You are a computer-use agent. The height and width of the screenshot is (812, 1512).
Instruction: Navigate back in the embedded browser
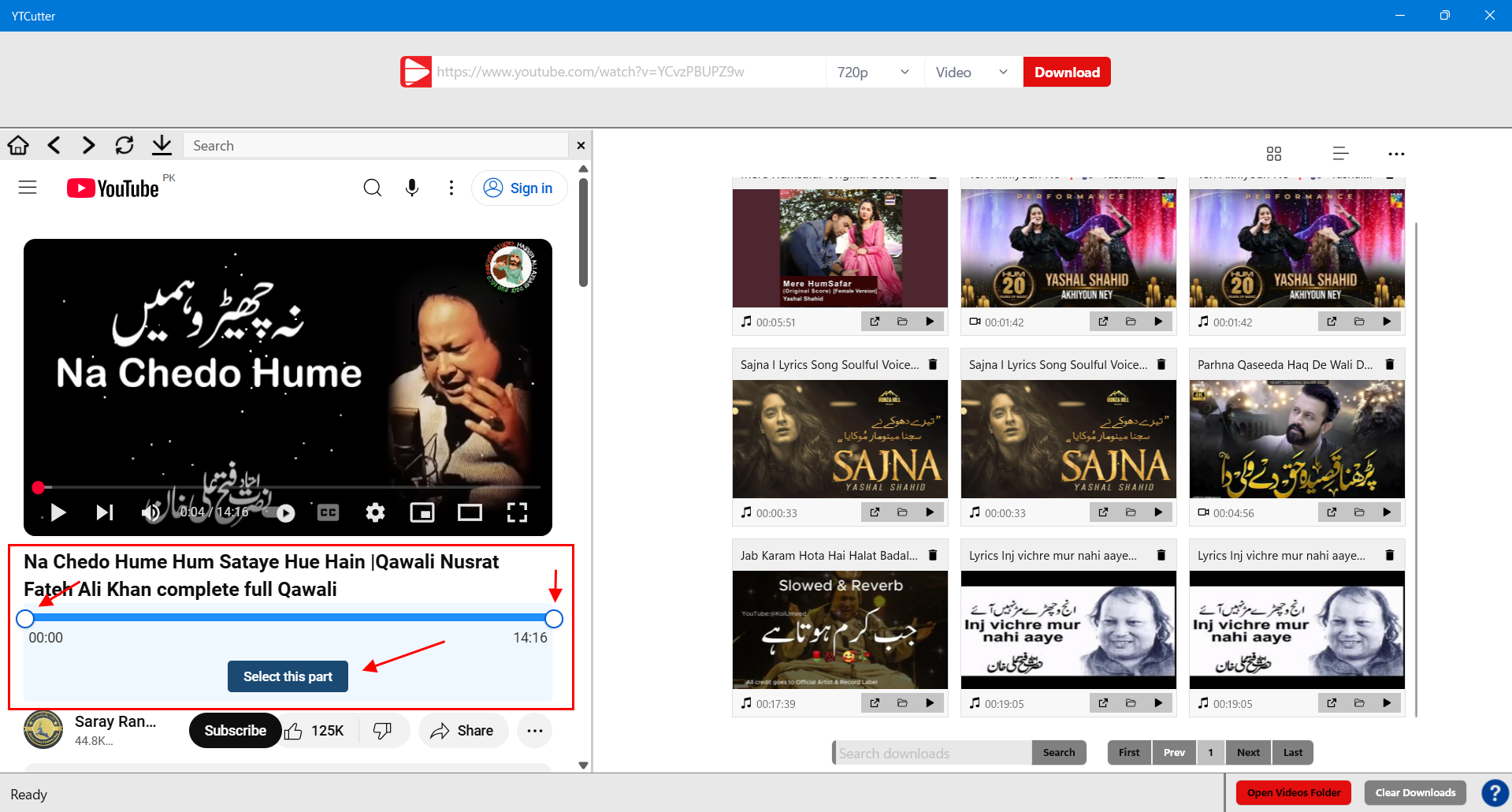(54, 145)
